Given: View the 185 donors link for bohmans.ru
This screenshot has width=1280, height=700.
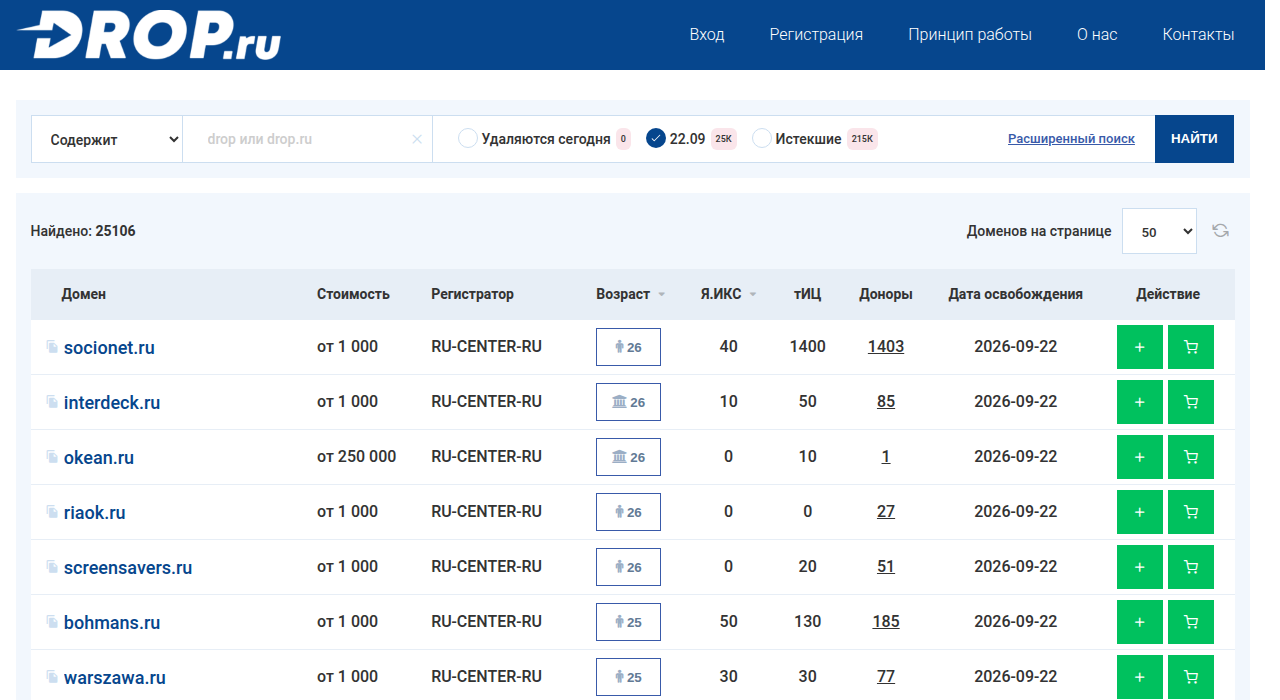Looking at the screenshot, I should (x=886, y=622).
